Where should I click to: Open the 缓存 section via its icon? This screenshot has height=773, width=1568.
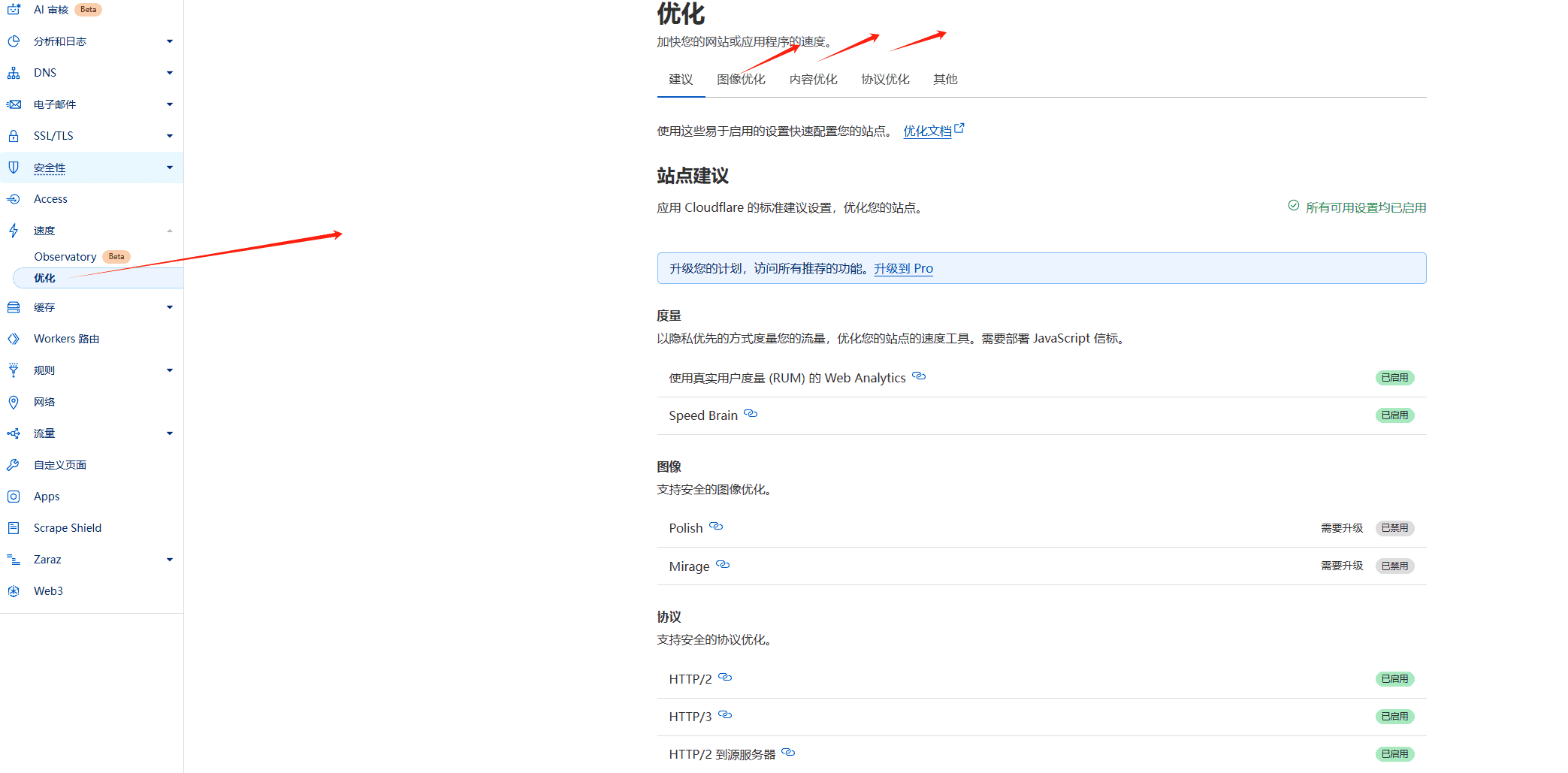(14, 306)
